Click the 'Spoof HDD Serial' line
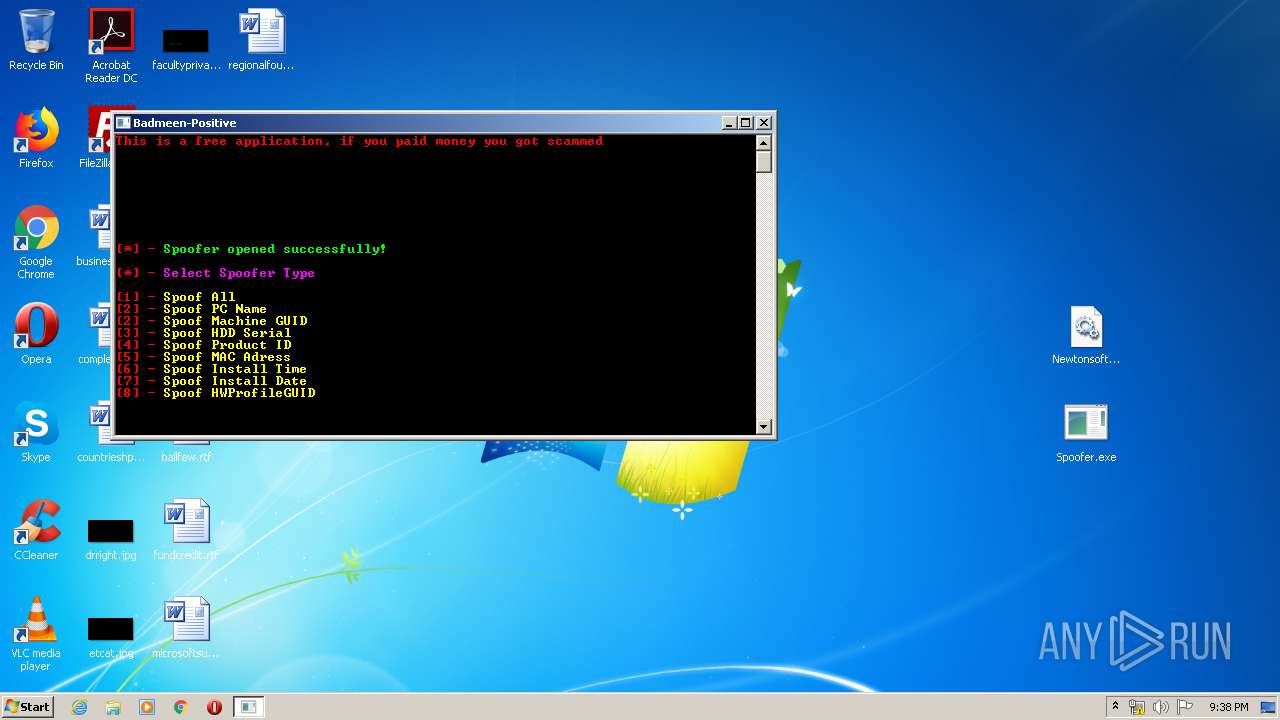Image resolution: width=1280 pixels, height=720 pixels. point(204,333)
